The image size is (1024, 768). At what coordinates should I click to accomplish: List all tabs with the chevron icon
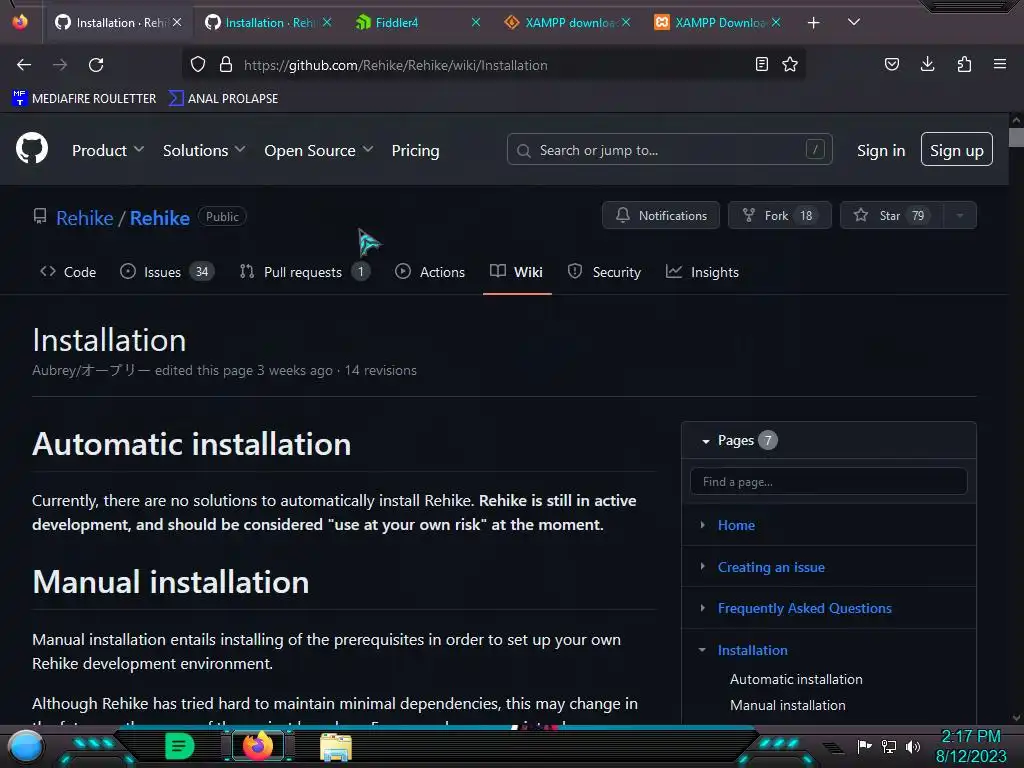coord(854,22)
